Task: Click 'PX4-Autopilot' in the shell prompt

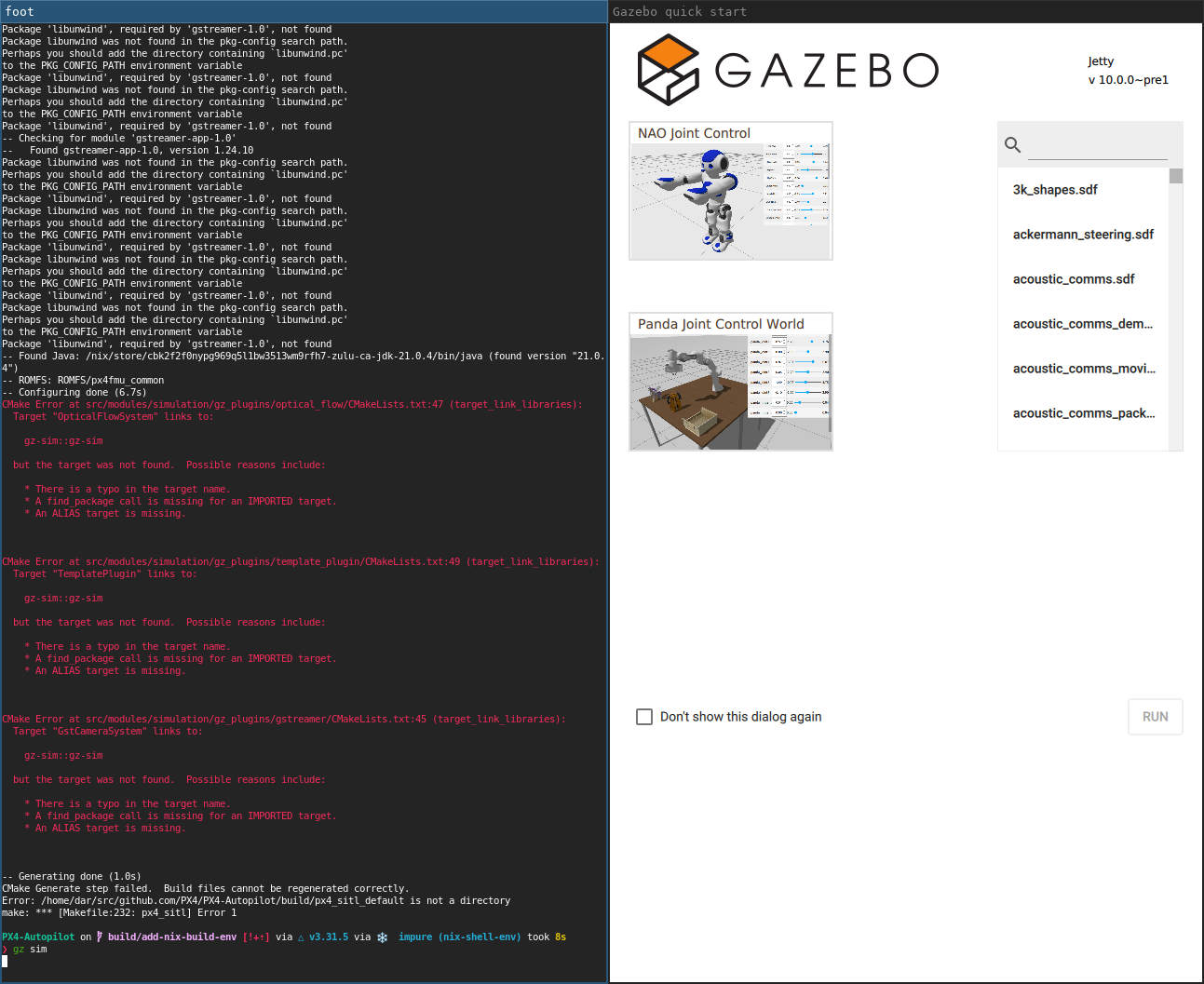Action: (38, 937)
